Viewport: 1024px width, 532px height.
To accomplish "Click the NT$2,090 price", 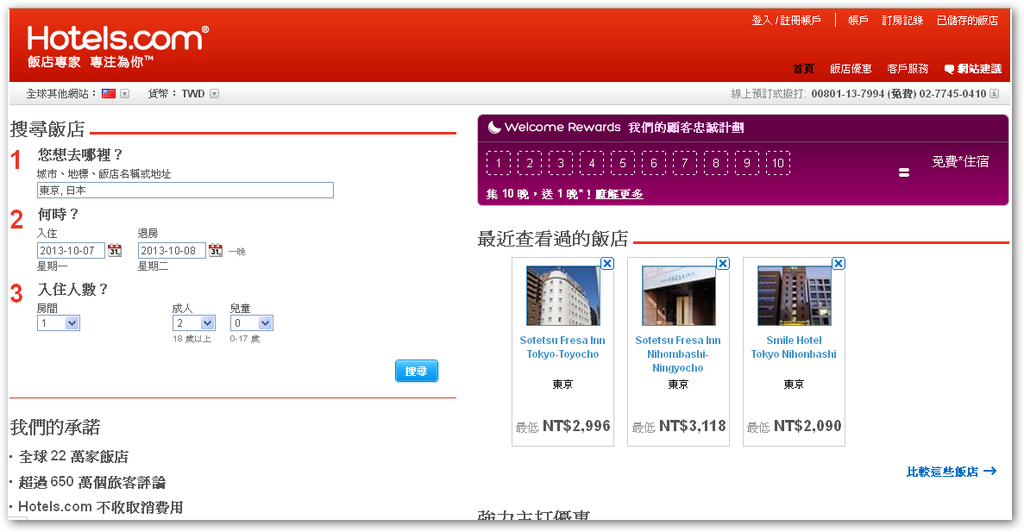I will coord(808,426).
